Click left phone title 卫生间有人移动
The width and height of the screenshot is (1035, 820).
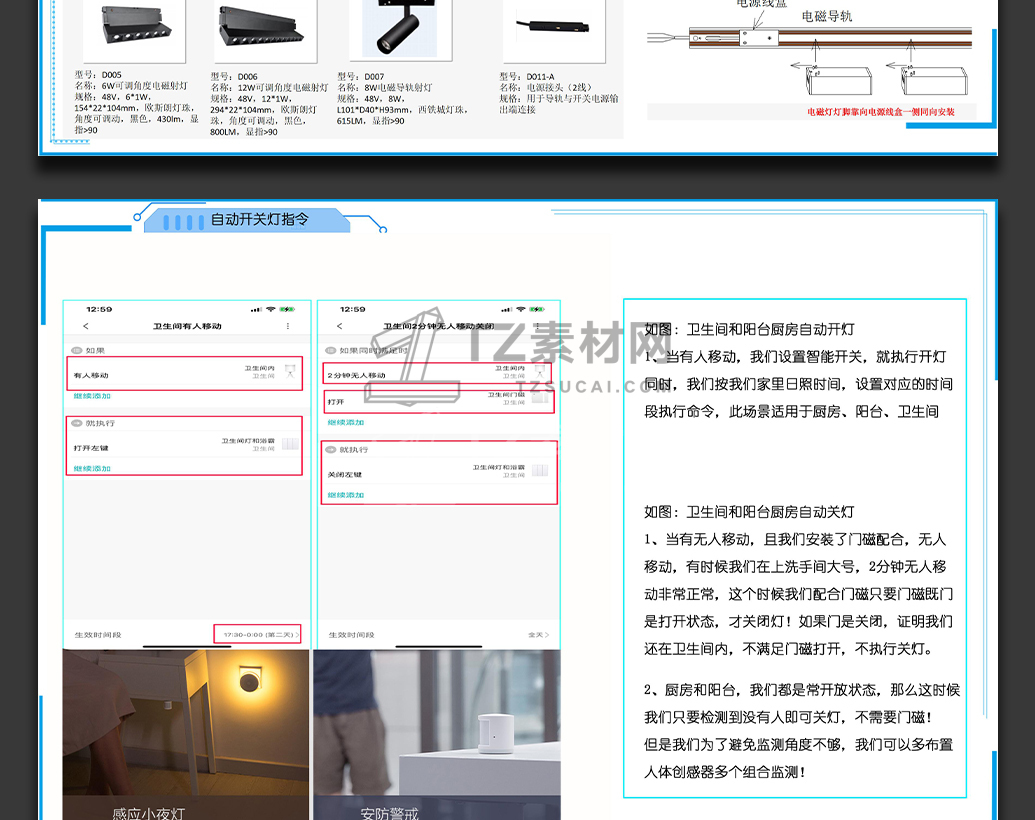point(187,326)
